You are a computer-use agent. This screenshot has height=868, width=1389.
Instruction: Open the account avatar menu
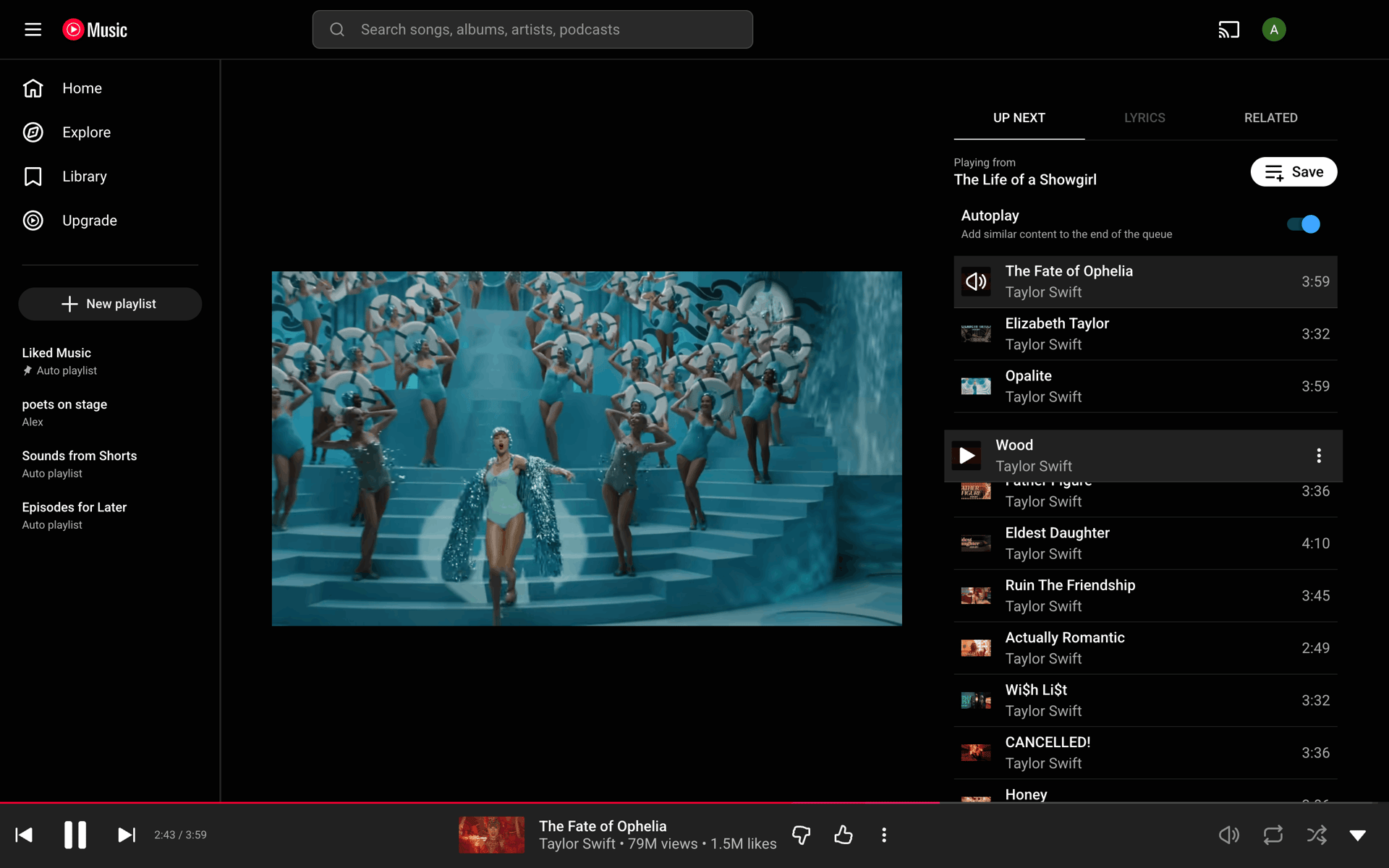tap(1273, 30)
